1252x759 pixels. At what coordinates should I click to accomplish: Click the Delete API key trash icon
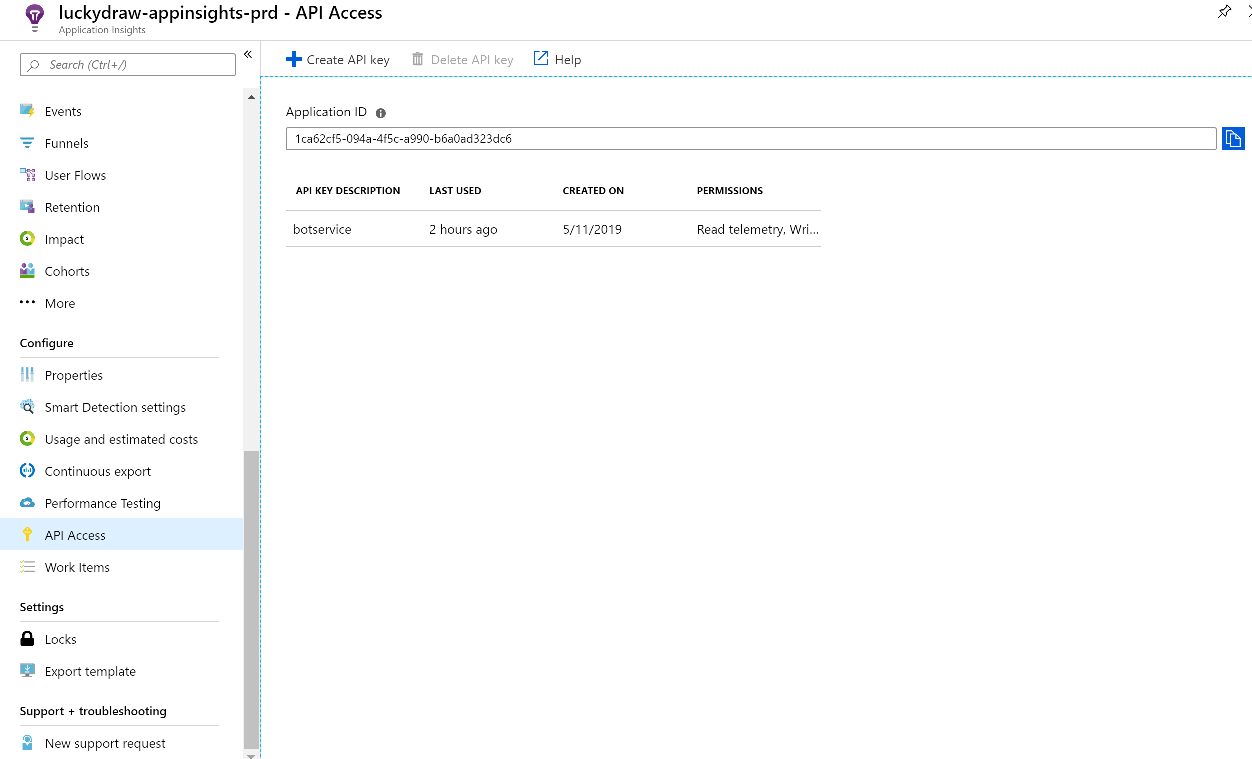[x=418, y=60]
